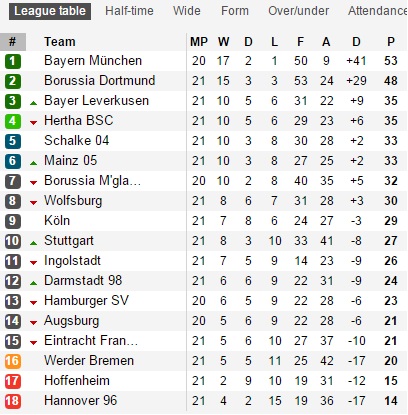Switch to the Half-time tab

(x=129, y=11)
